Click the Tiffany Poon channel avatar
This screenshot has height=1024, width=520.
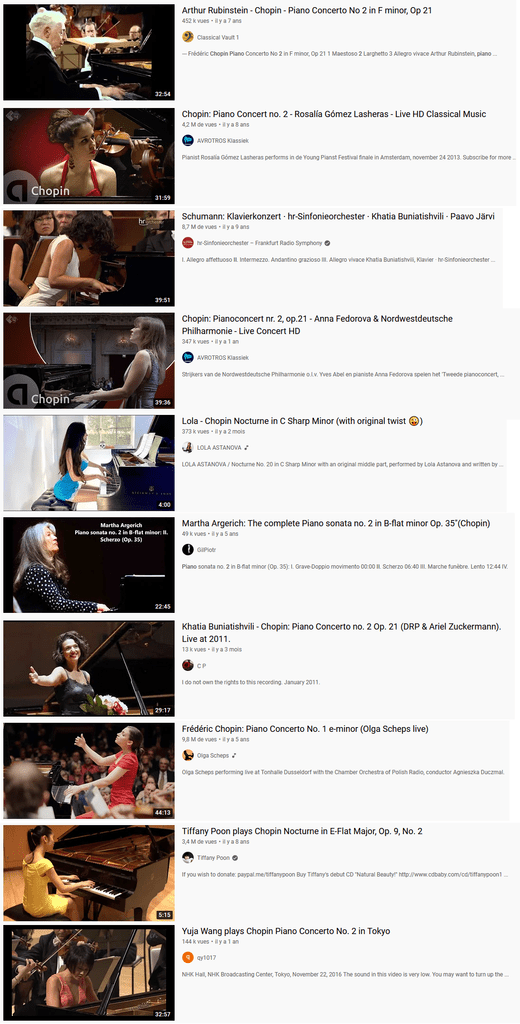point(187,857)
